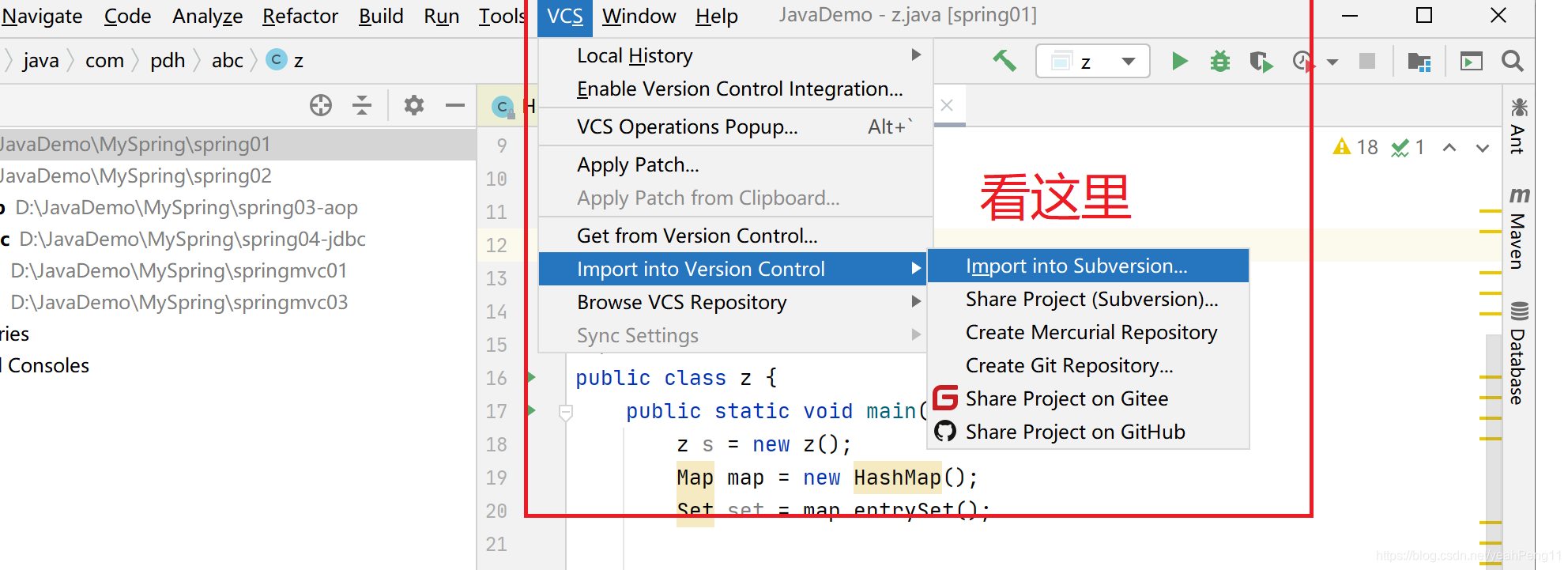Go to previous highlighted error arrow
This screenshot has width=1568, height=570.
1449,148
